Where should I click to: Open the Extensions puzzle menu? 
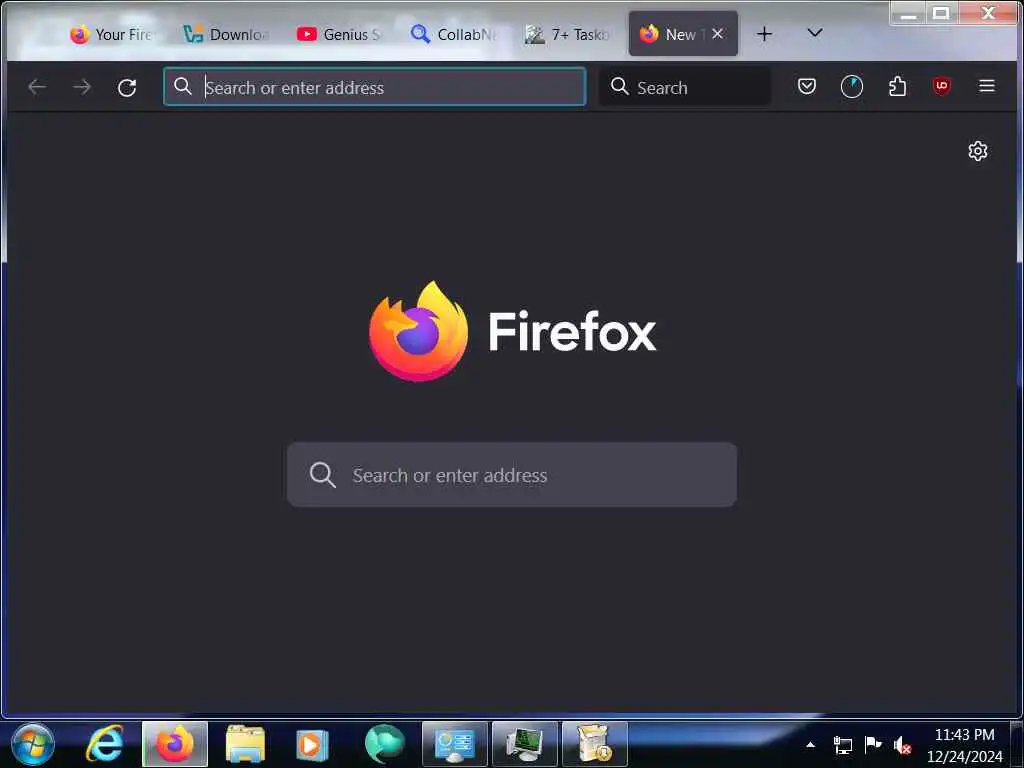click(897, 86)
